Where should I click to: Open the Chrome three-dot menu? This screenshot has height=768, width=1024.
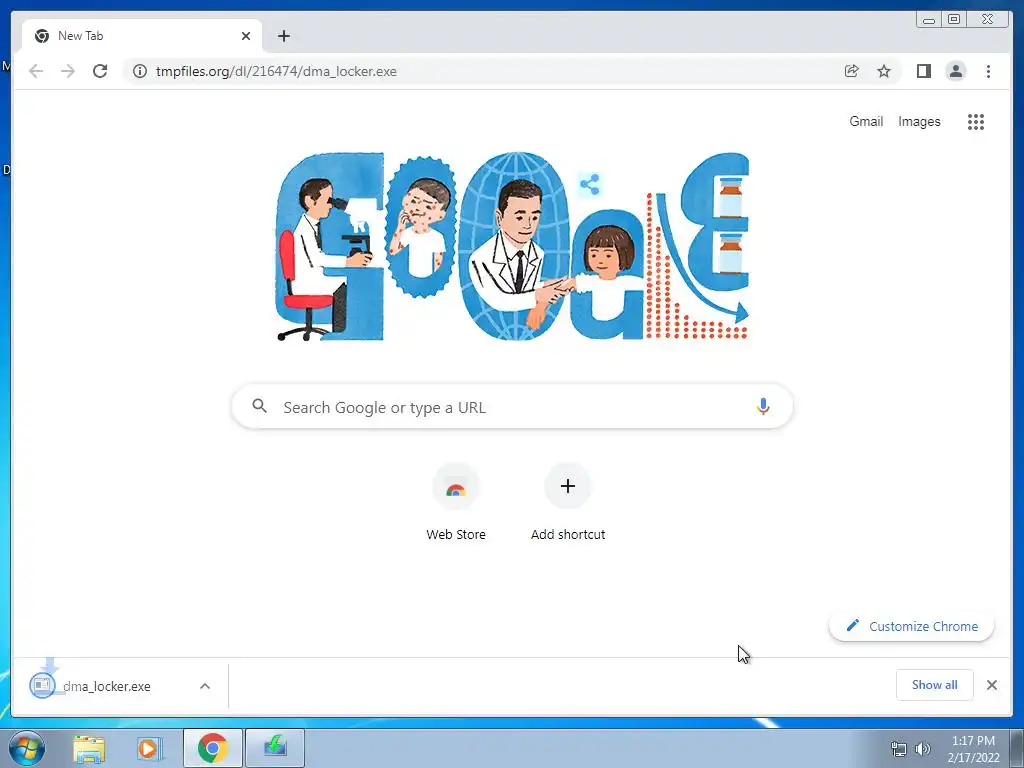(x=988, y=71)
